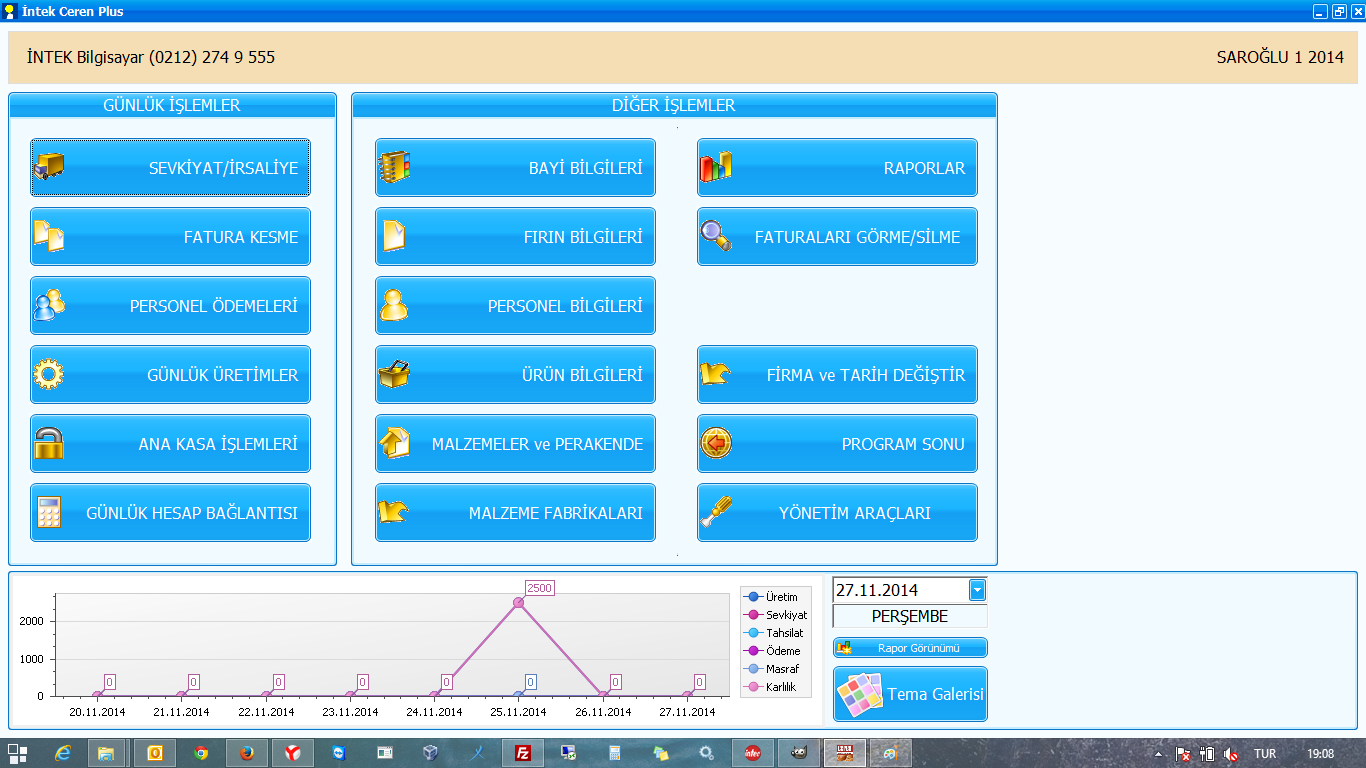Toggle the Üretim series in chart legend
1366x768 pixels.
coord(780,597)
